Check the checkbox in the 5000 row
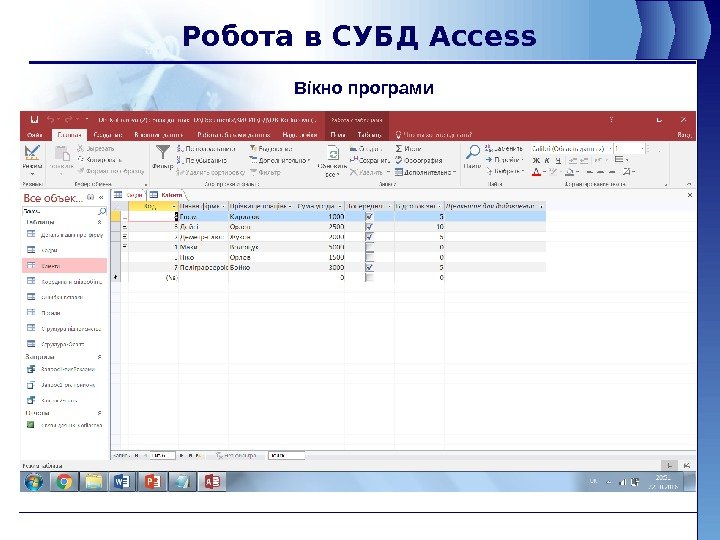Viewport: 720px width, 540px height. coord(369,247)
